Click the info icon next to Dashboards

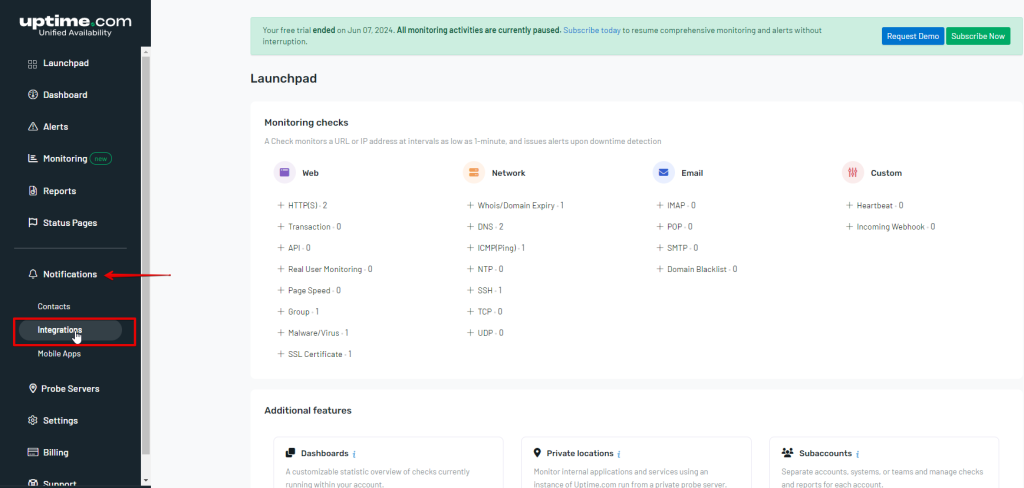[355, 453]
